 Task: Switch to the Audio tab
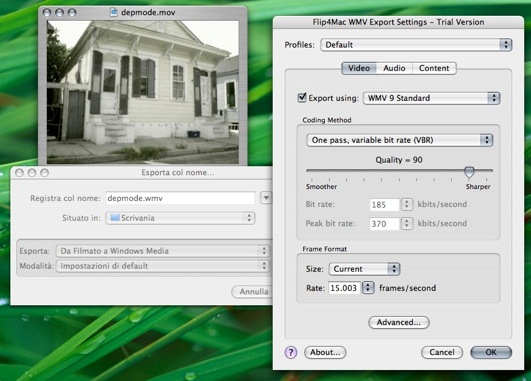pyautogui.click(x=394, y=68)
